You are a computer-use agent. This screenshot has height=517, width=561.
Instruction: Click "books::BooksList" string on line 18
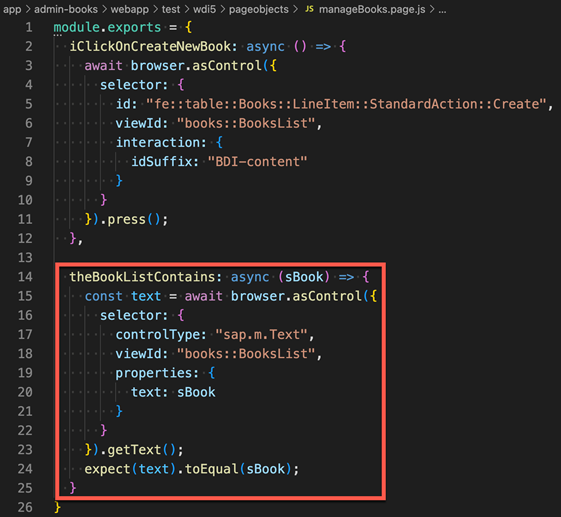point(246,354)
